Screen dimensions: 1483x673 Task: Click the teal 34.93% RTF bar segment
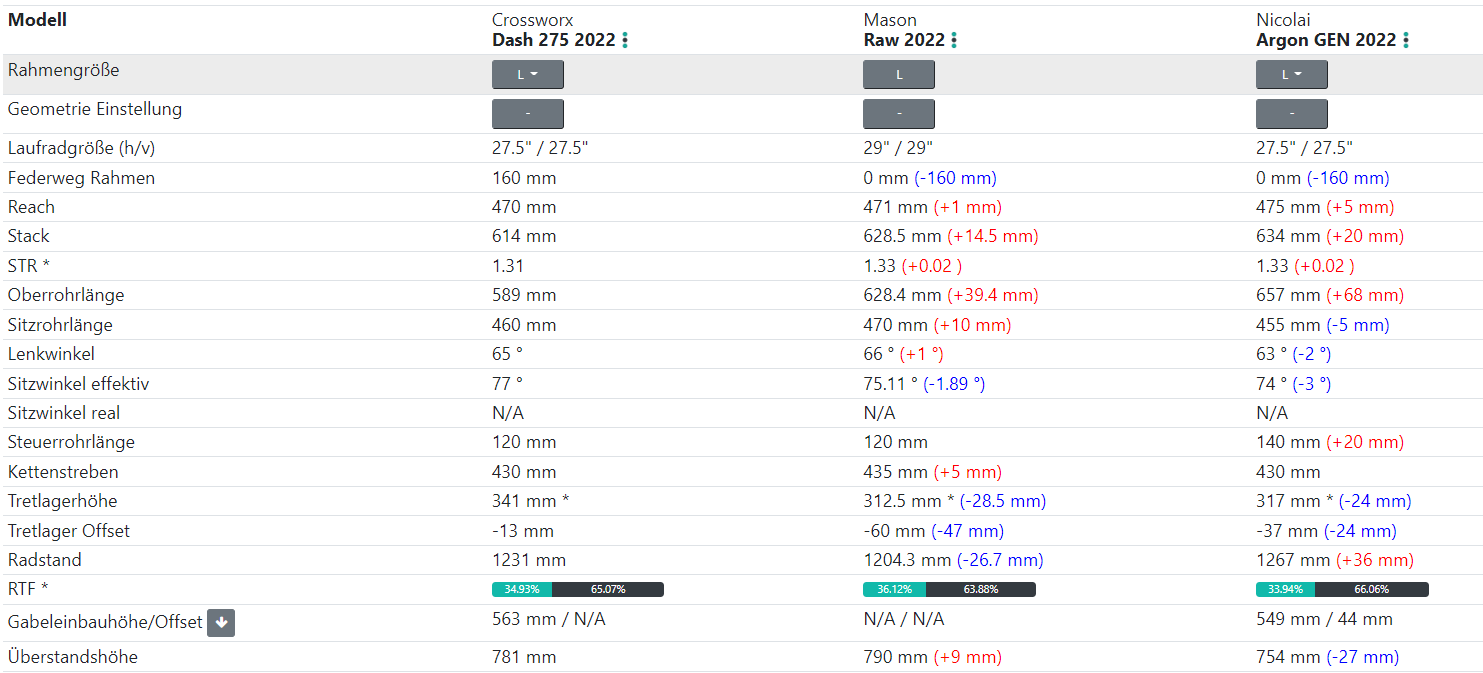[521, 590]
